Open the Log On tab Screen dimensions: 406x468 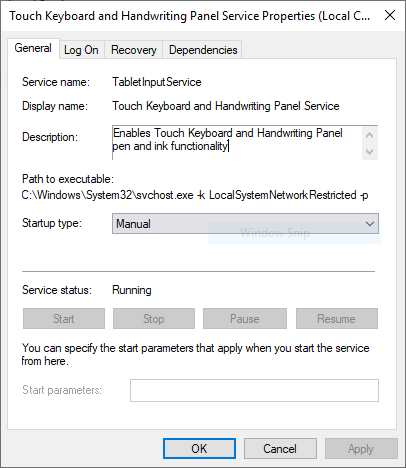coord(81,50)
